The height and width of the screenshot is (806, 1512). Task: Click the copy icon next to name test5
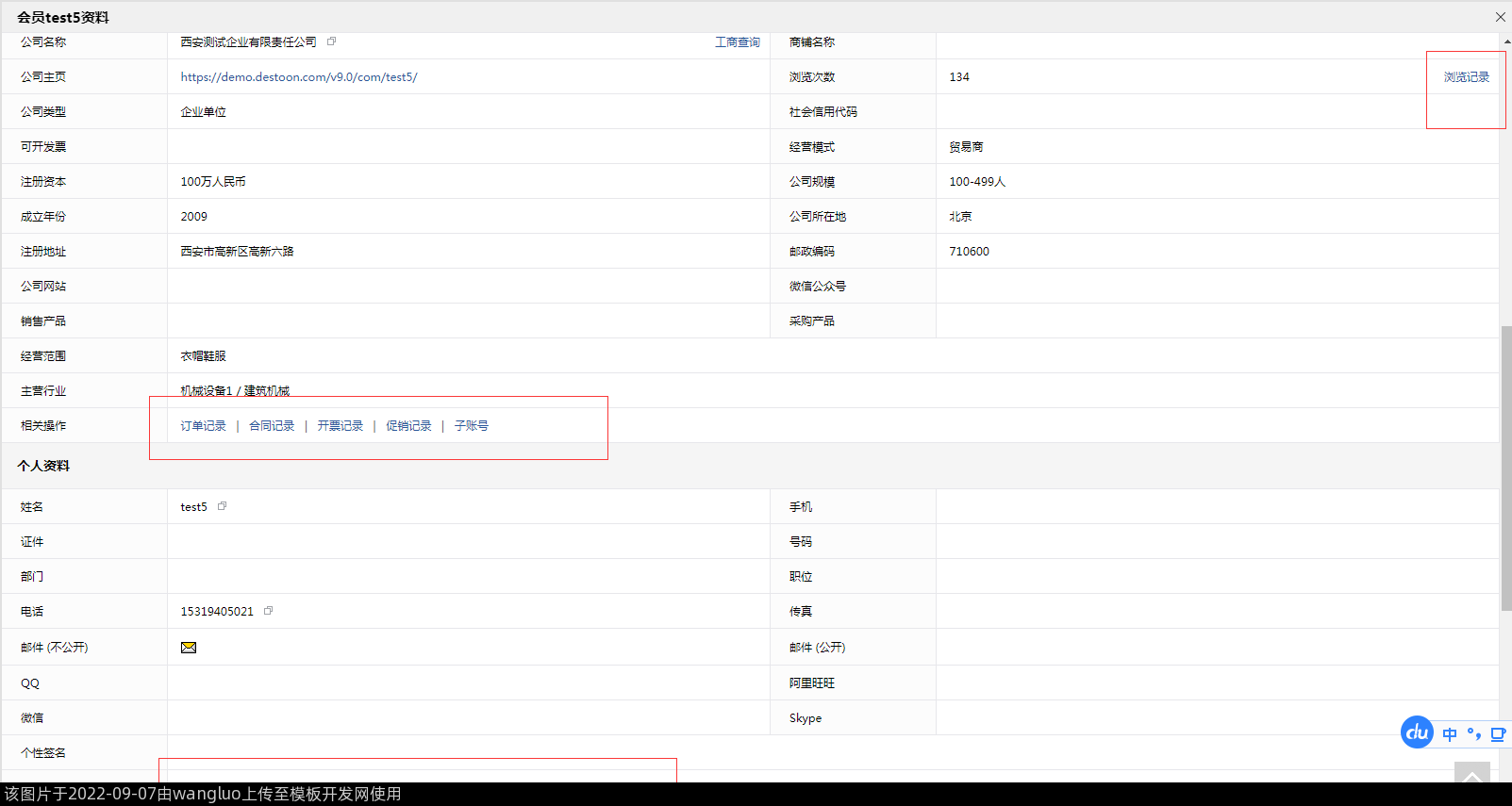coord(223,506)
